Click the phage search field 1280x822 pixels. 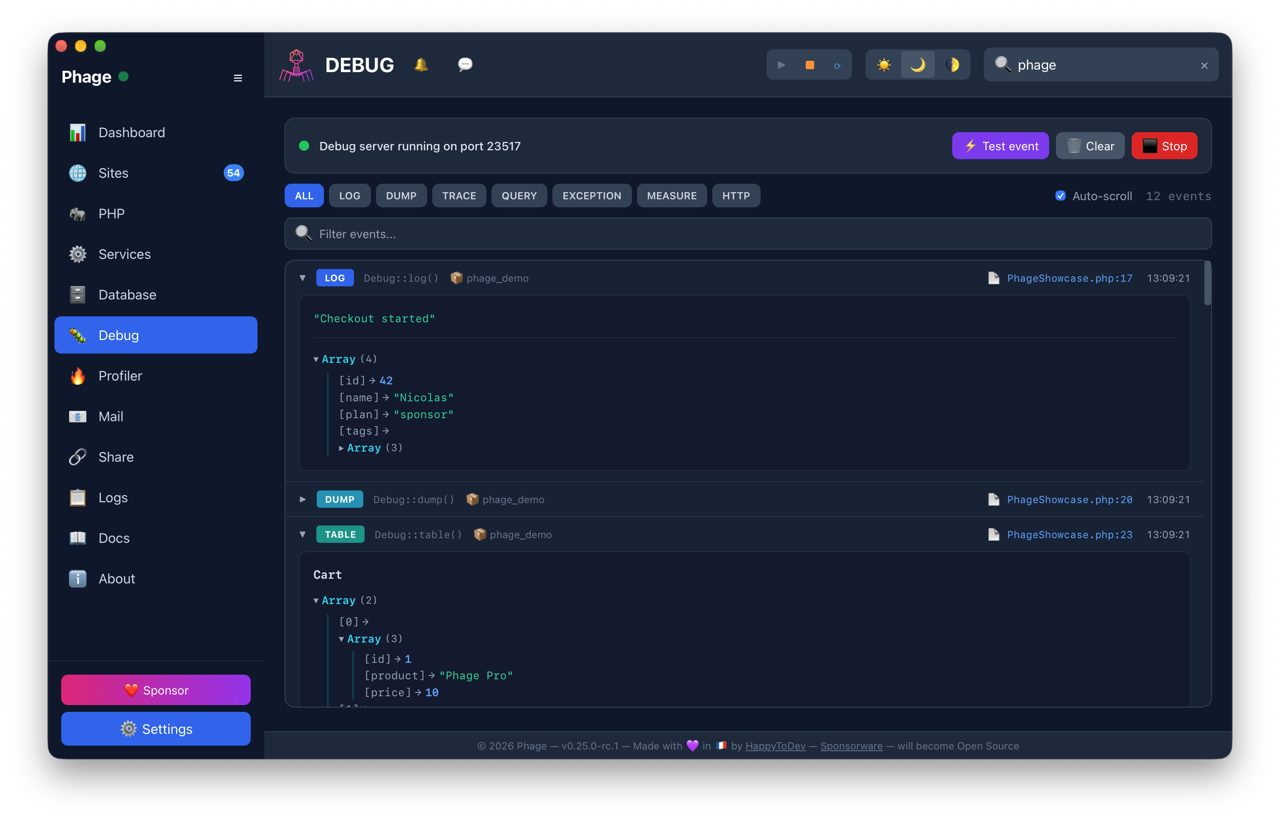point(1101,65)
